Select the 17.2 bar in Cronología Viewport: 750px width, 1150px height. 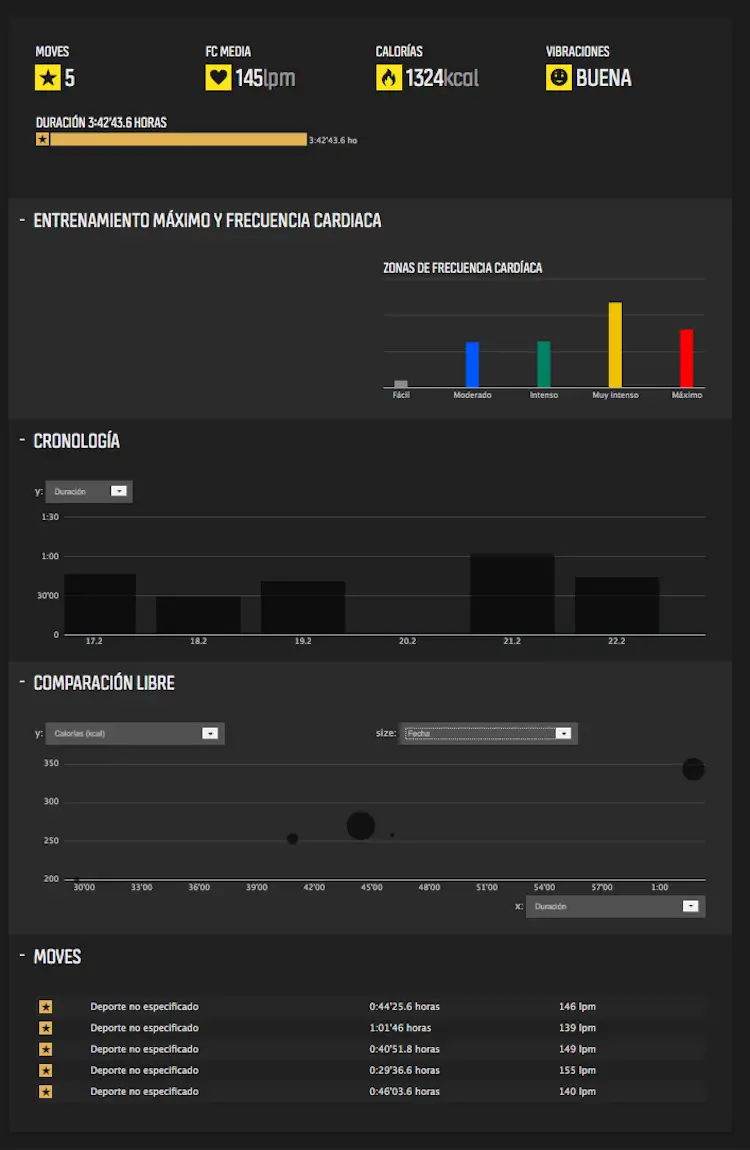click(x=100, y=604)
